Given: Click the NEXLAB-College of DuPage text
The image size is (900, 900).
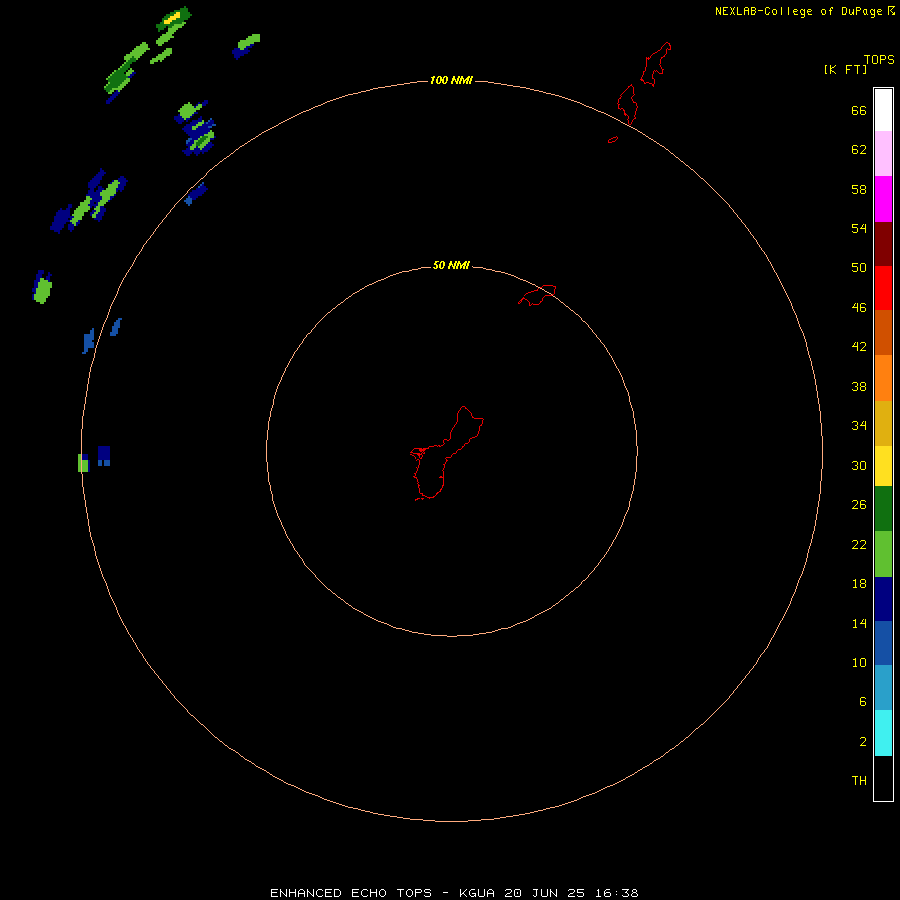Looking at the screenshot, I should pyautogui.click(x=798, y=11).
